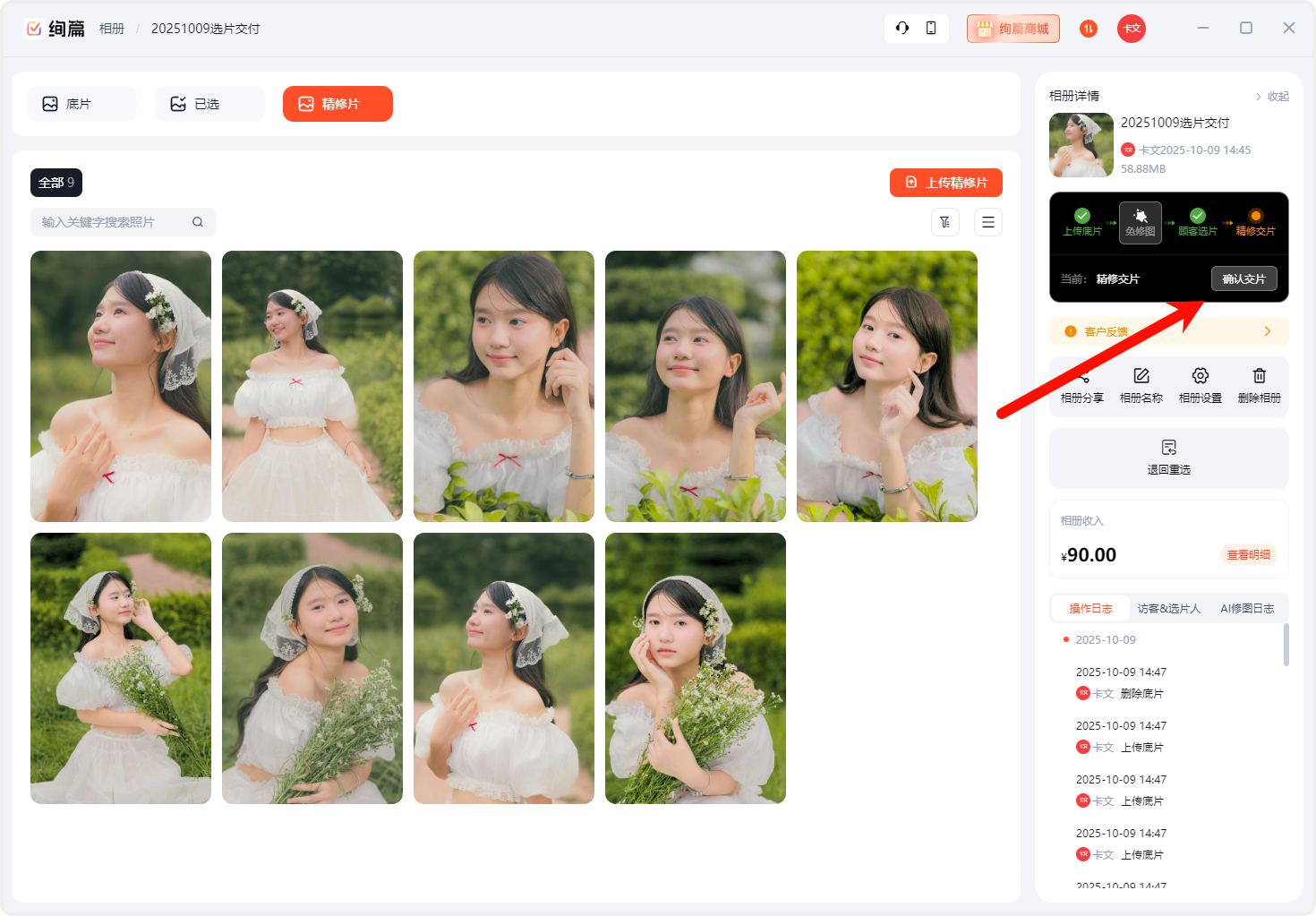
Task: Open the transfer list up-down arrow icon
Action: coord(1089,29)
